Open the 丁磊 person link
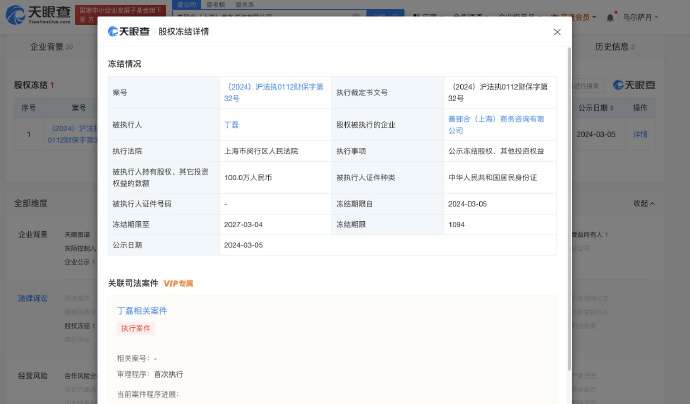 231,125
